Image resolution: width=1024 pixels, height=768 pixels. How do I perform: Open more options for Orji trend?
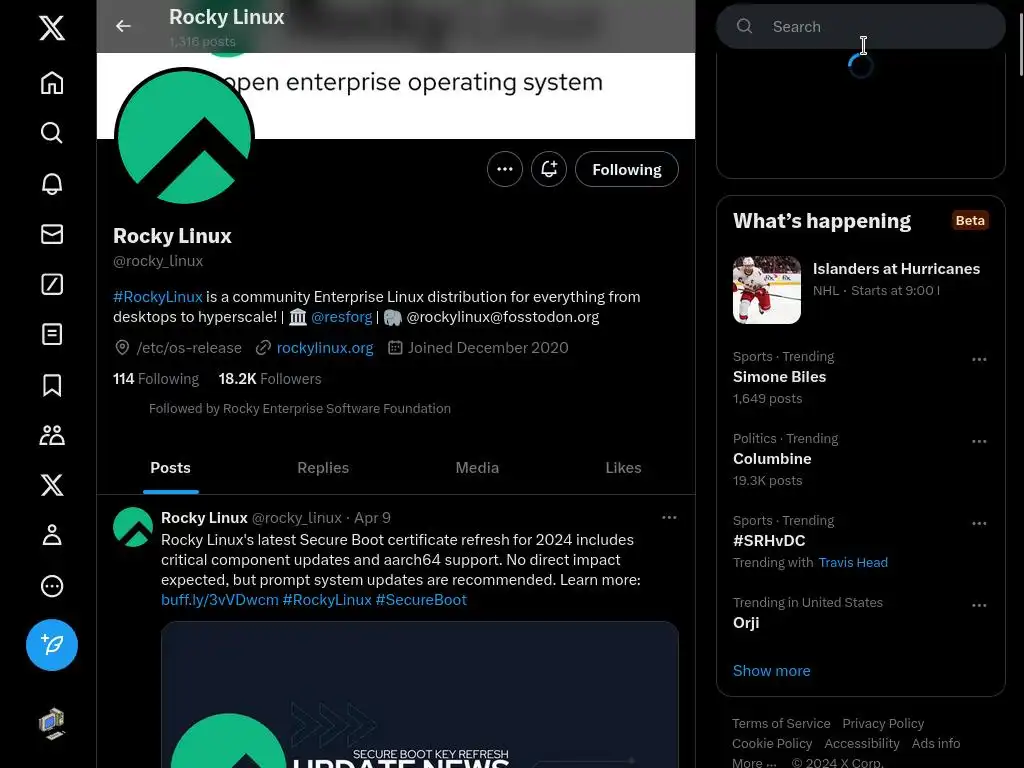click(979, 605)
